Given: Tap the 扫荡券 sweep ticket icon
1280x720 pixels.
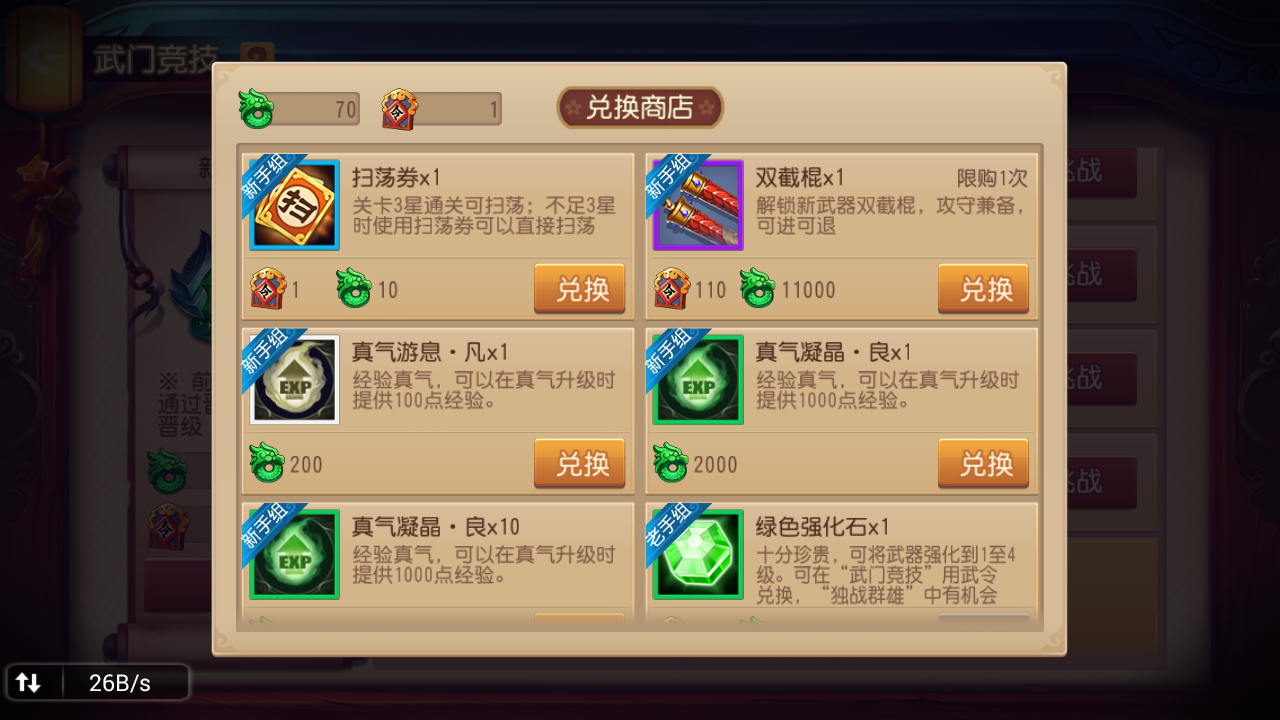Looking at the screenshot, I should (295, 205).
